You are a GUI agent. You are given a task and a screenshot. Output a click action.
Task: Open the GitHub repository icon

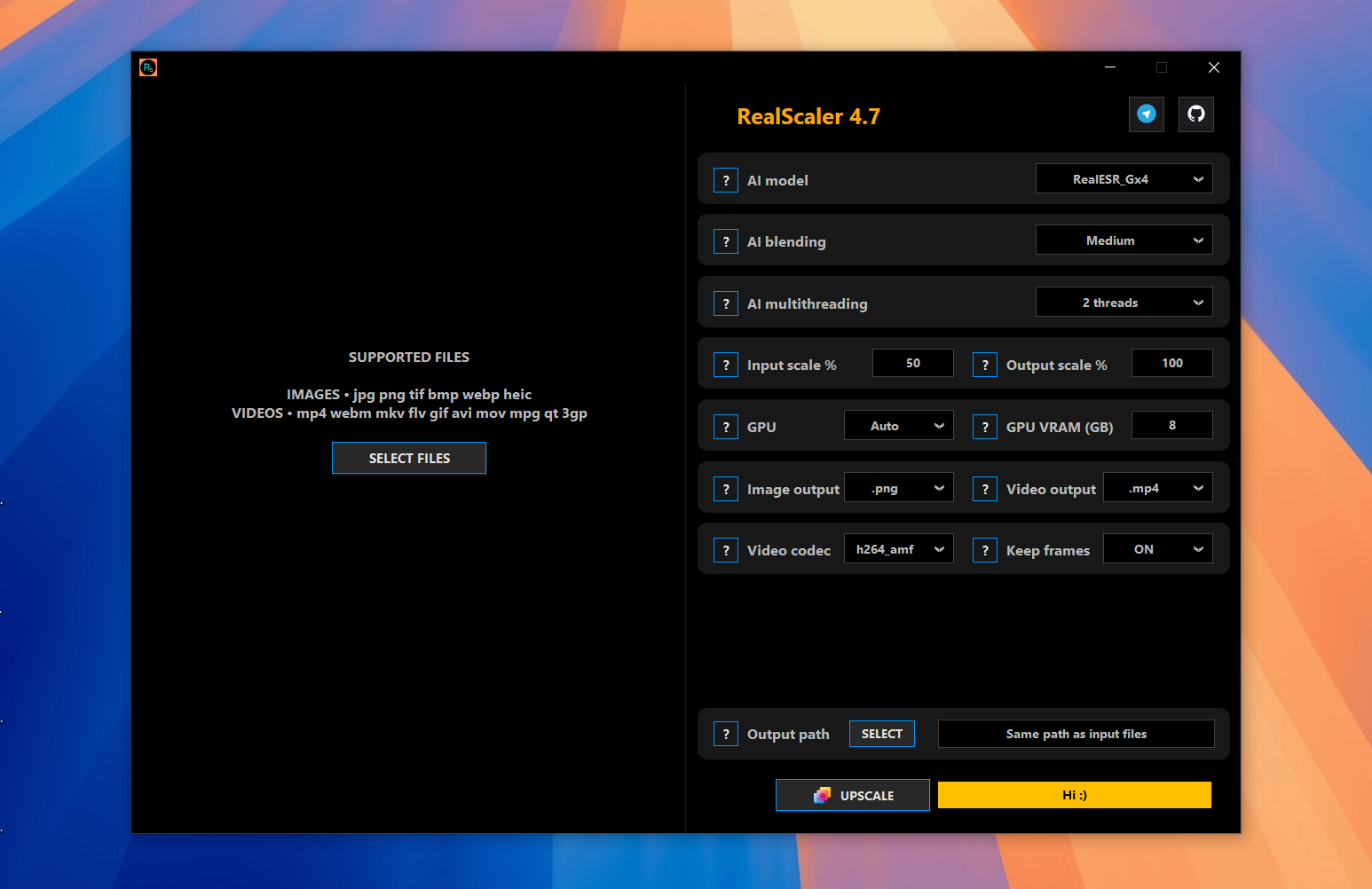[x=1196, y=114]
